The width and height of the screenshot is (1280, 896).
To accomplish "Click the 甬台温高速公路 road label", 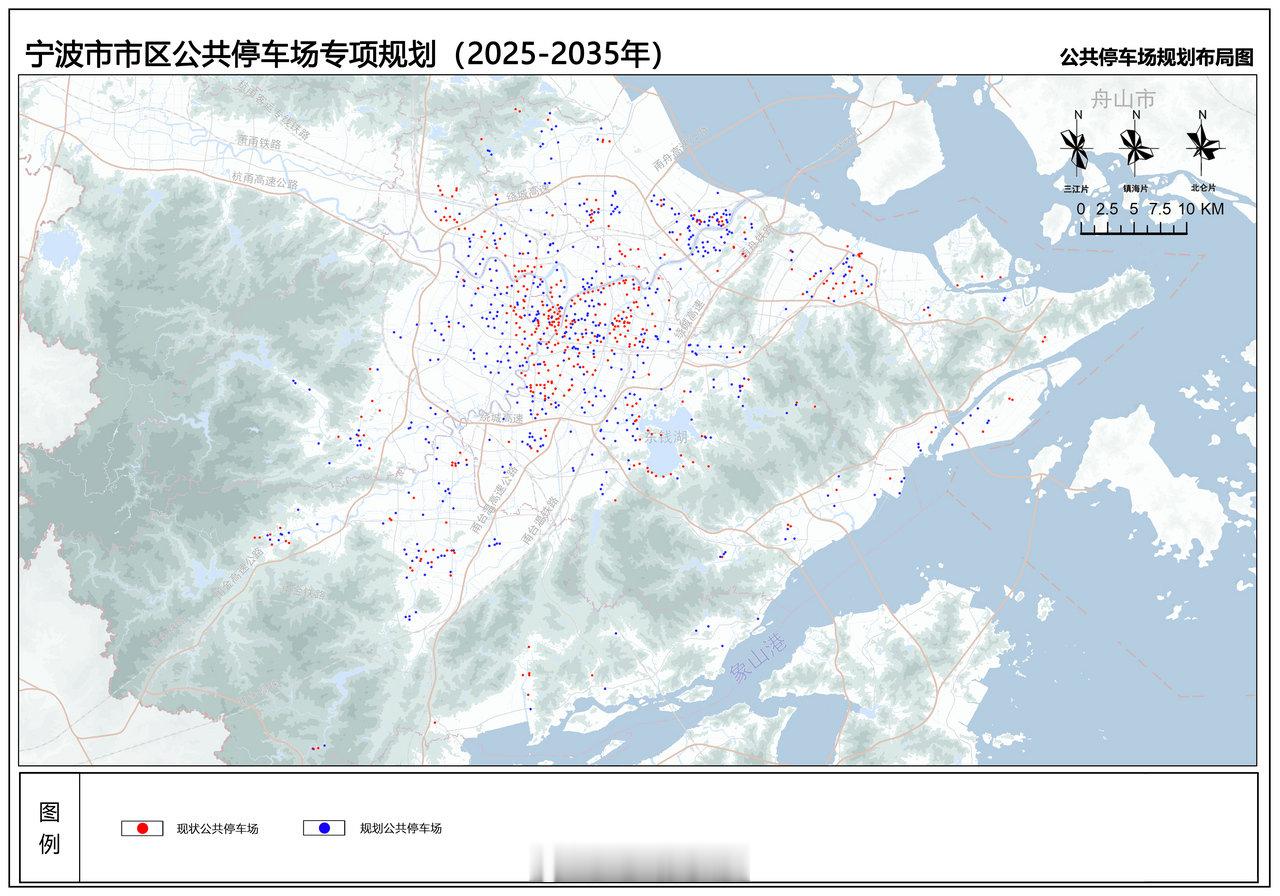I will point(495,499).
